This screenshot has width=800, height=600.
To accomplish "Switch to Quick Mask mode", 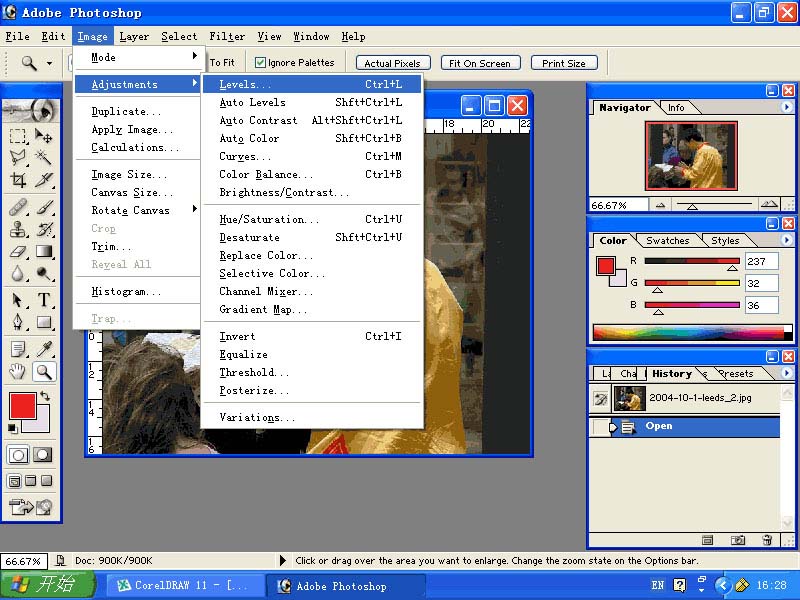I will (43, 455).
